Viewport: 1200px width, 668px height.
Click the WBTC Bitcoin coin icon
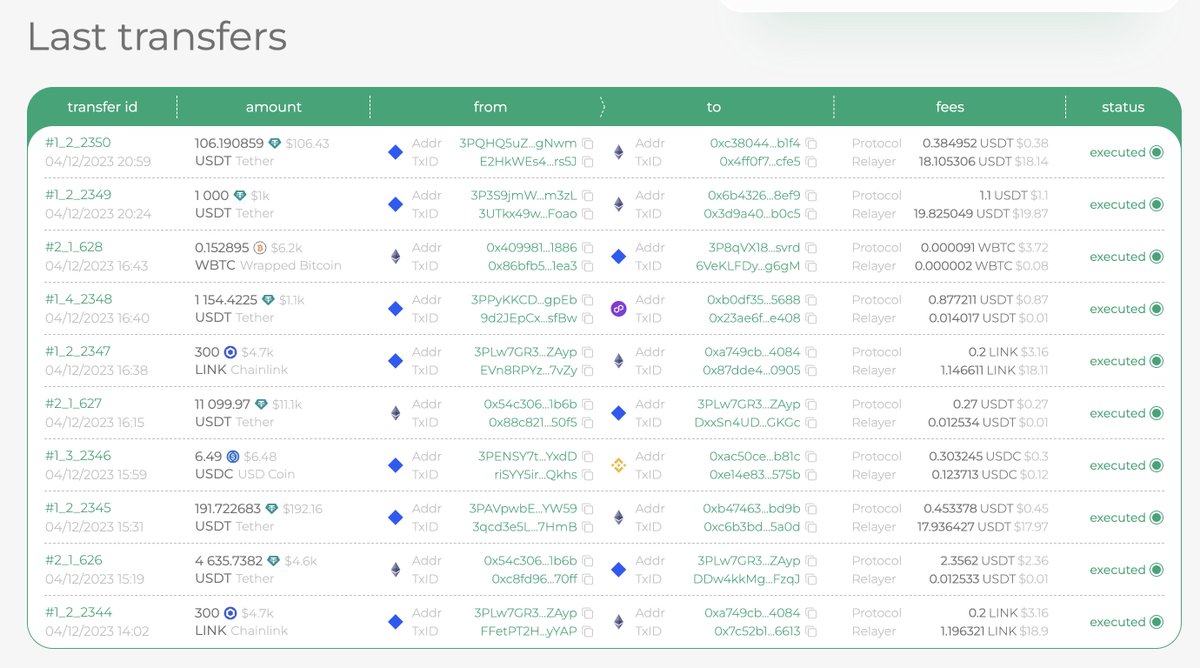(259, 248)
